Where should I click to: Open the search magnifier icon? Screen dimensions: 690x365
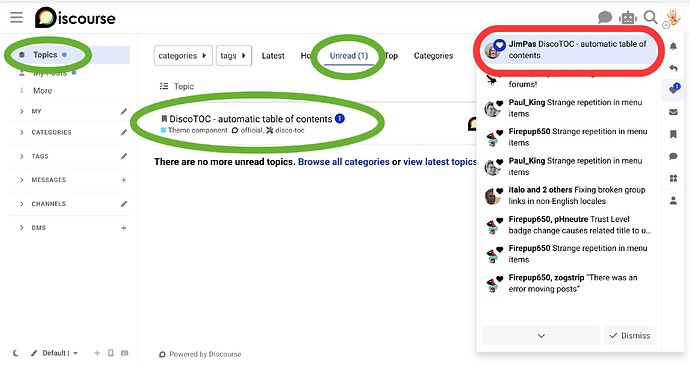[x=650, y=18]
